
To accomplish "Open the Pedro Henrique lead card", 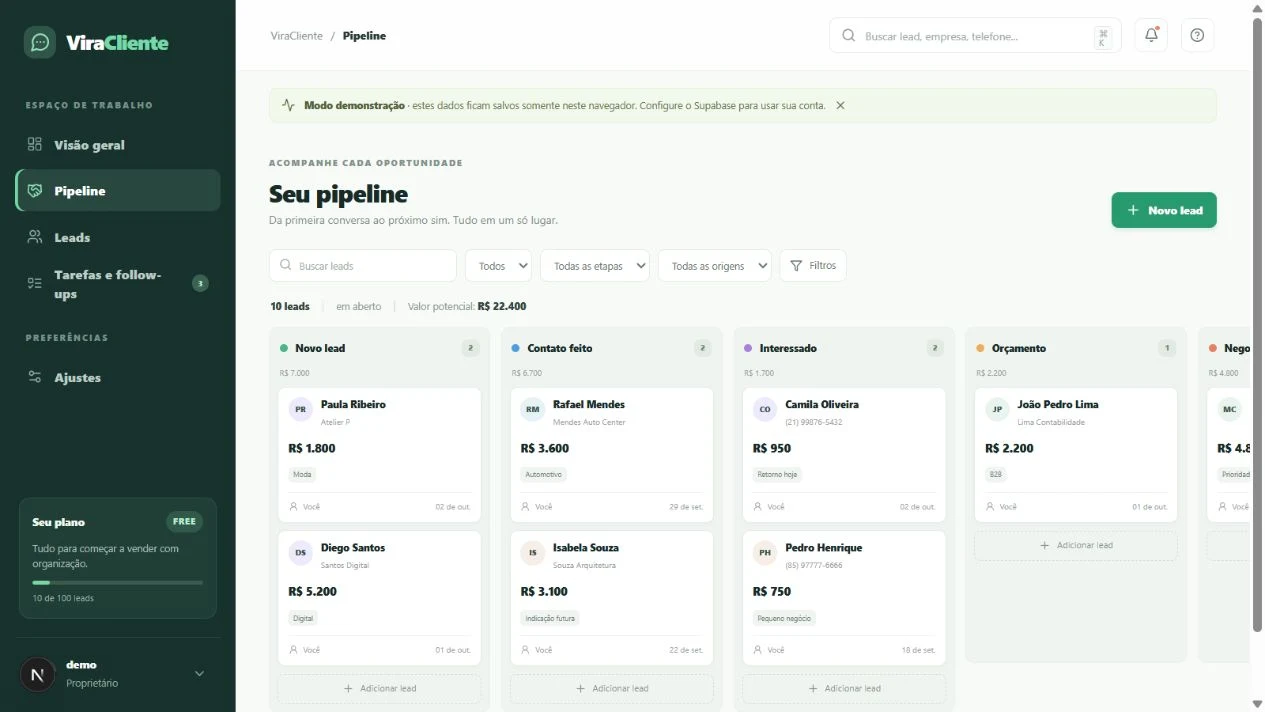I will tap(844, 598).
